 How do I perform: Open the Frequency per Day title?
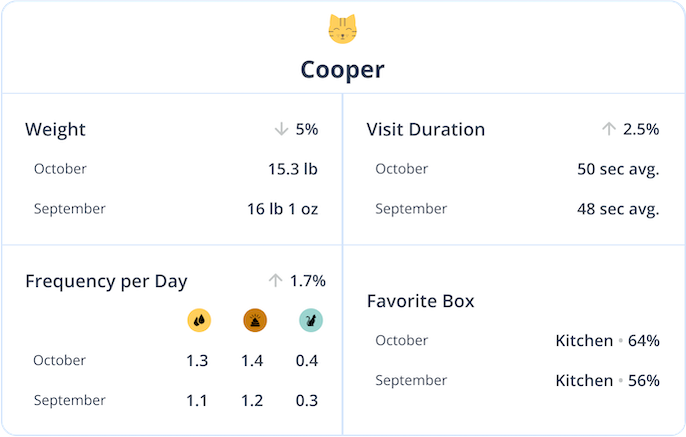(x=106, y=281)
